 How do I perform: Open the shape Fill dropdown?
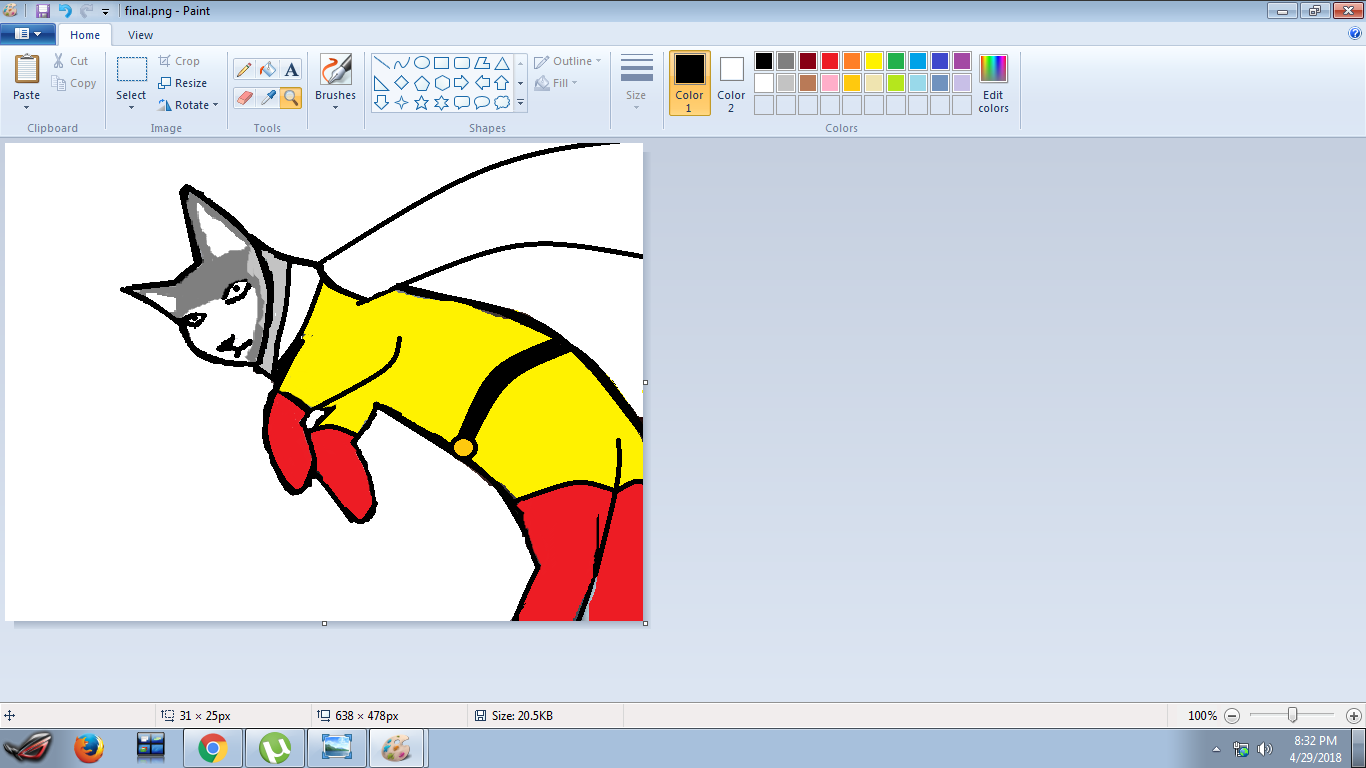point(556,83)
